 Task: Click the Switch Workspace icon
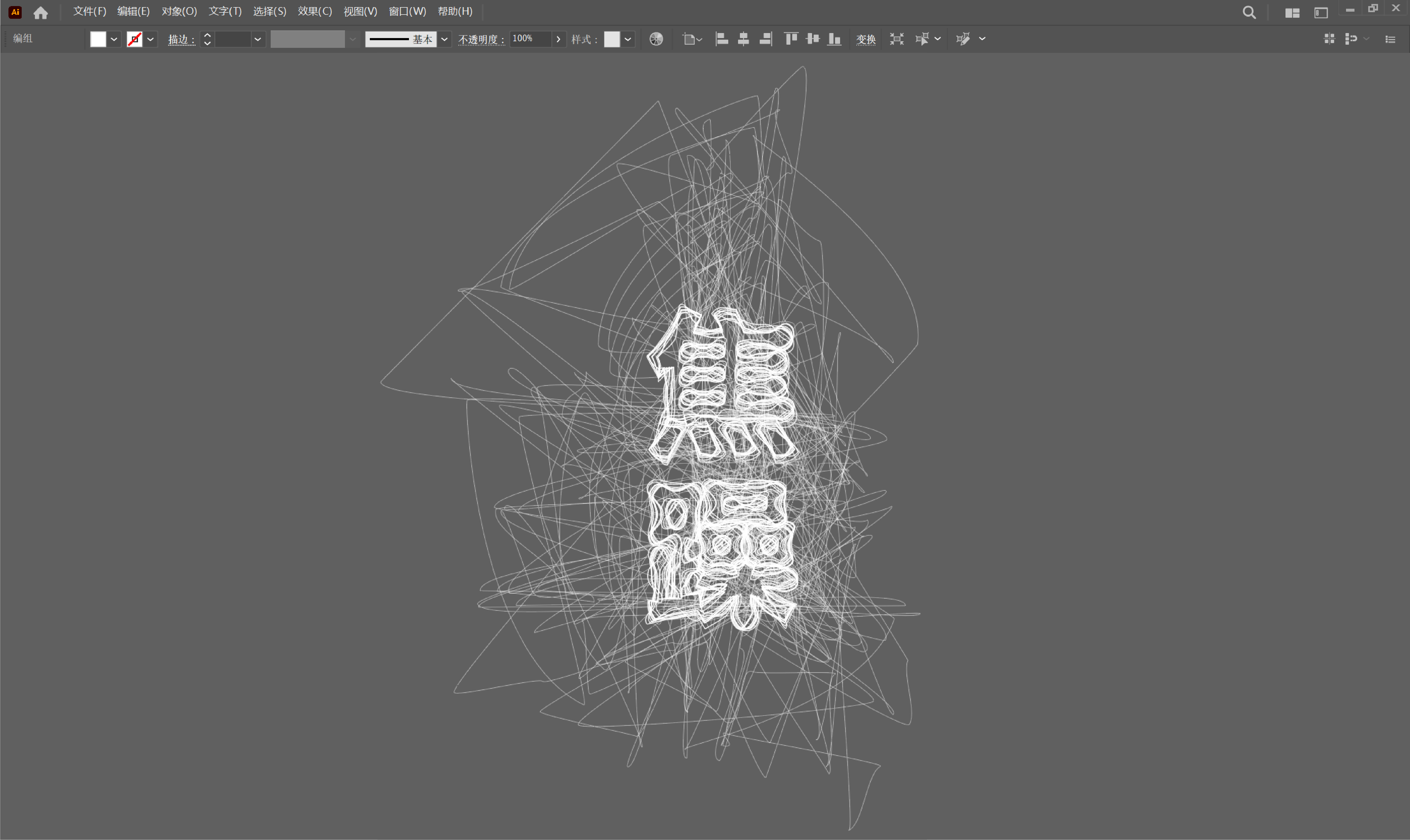pos(1321,12)
